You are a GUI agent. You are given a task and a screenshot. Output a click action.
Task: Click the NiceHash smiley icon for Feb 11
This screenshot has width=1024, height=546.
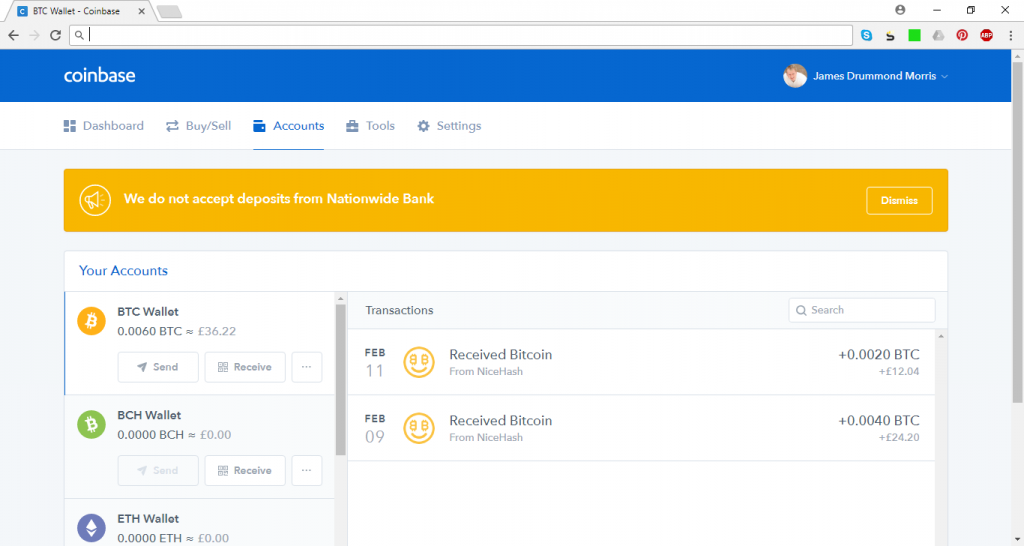[x=419, y=362]
